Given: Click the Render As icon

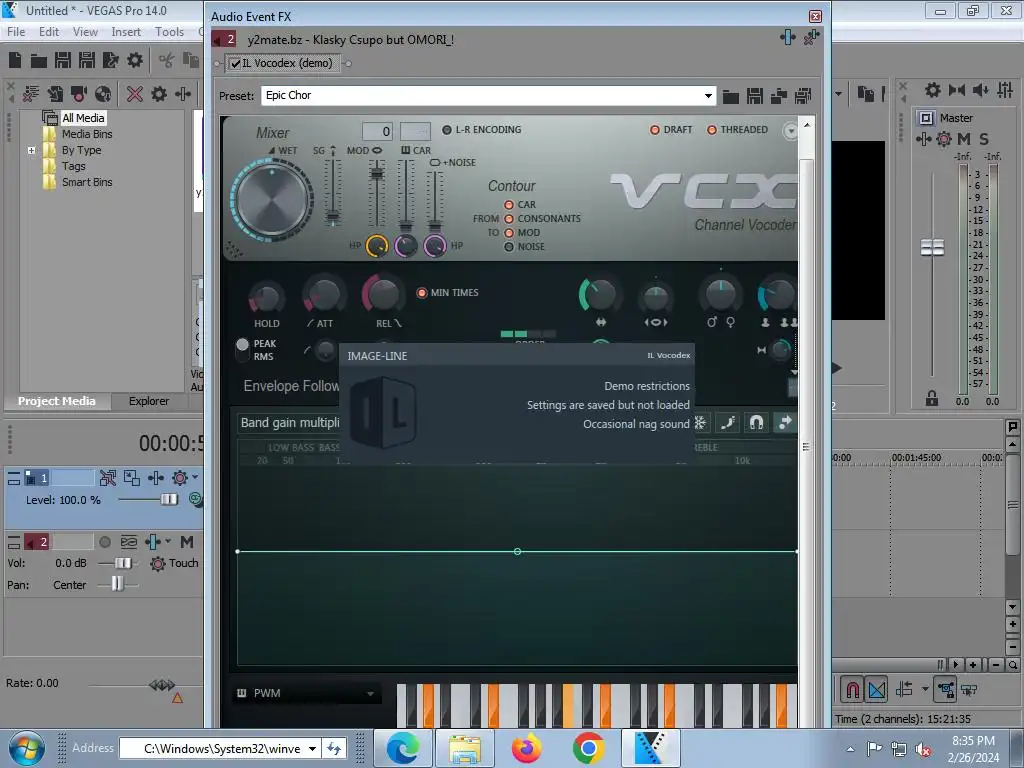Looking at the screenshot, I should tap(111, 61).
